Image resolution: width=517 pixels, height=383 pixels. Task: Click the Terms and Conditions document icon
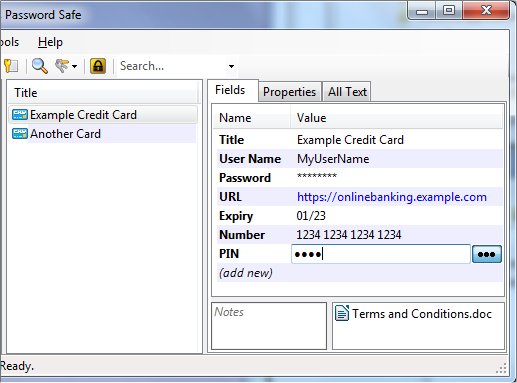coord(342,313)
